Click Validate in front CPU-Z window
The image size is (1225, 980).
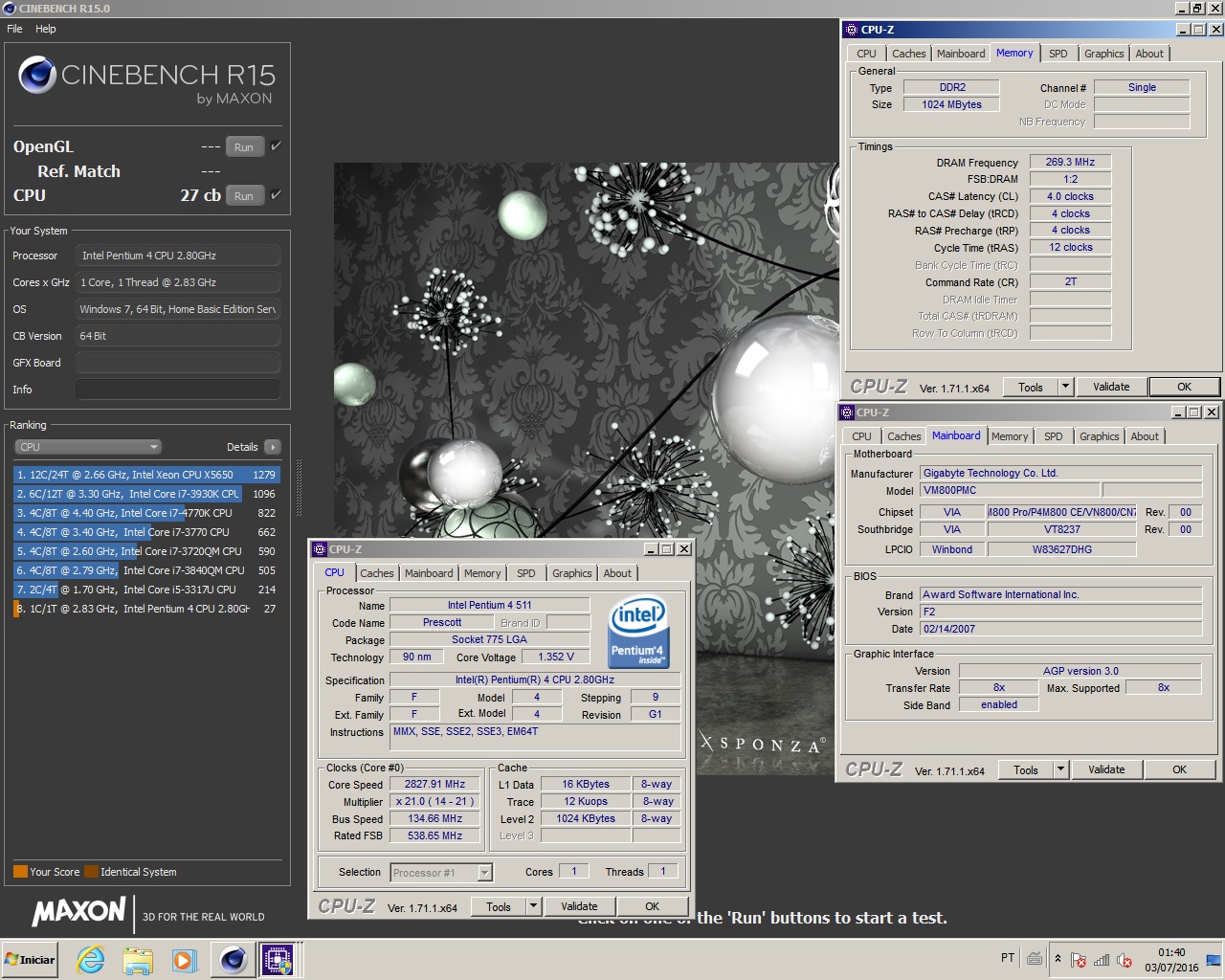[579, 906]
